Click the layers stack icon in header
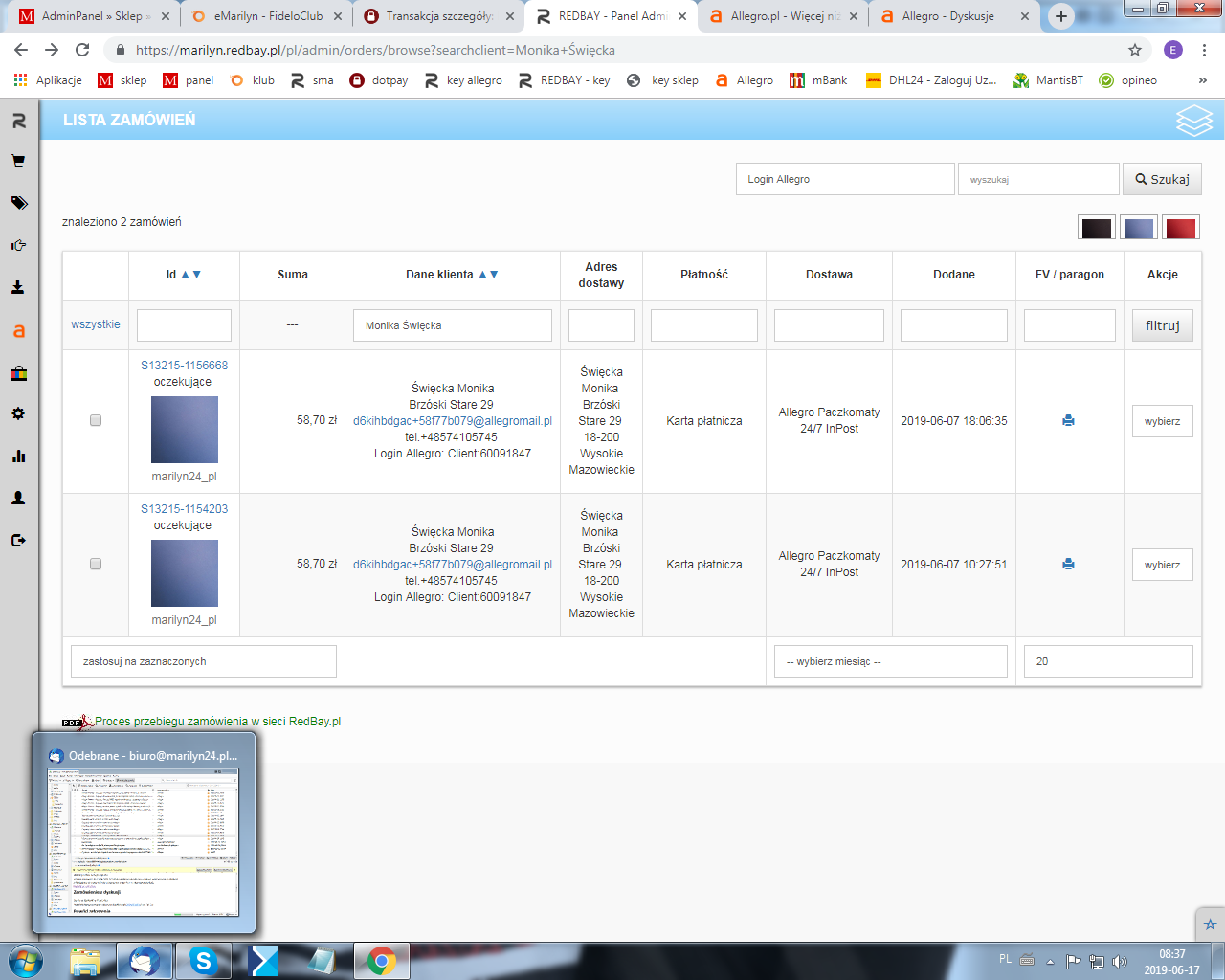Viewport: 1225px width, 980px height. [1193, 121]
